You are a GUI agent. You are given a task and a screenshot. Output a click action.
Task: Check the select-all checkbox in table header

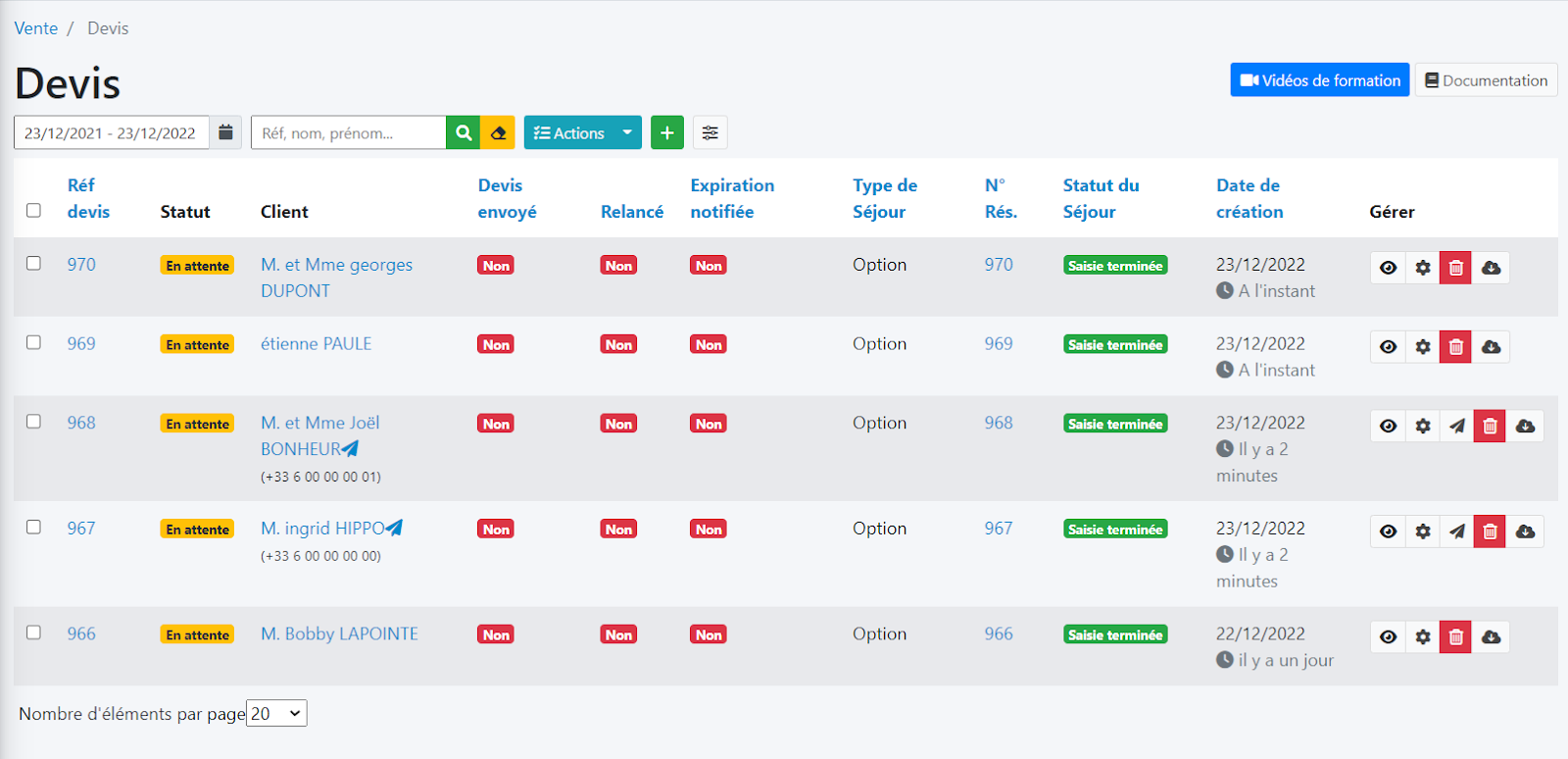tap(33, 211)
